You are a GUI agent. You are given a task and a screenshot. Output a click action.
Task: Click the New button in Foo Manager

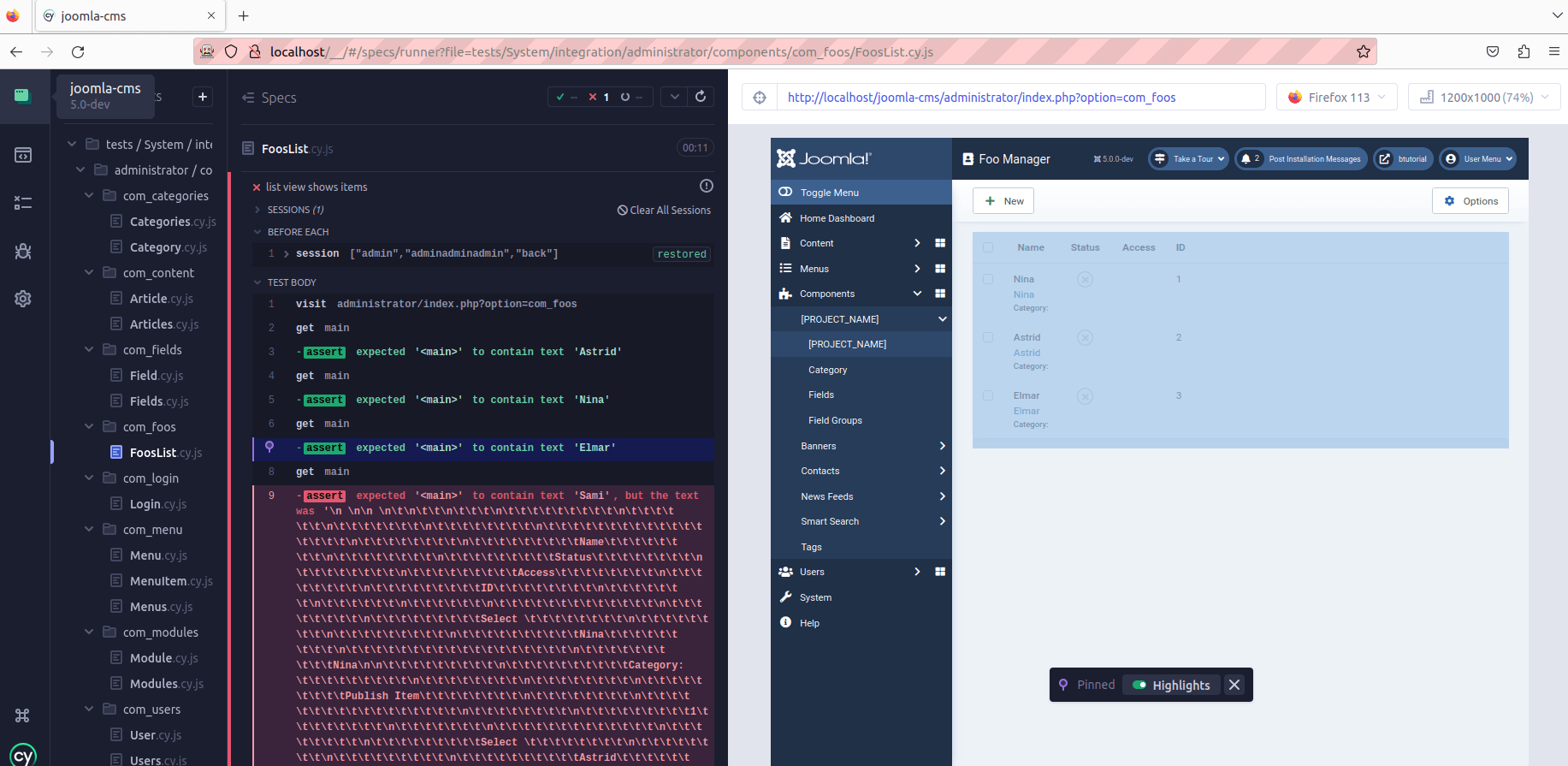(1003, 201)
